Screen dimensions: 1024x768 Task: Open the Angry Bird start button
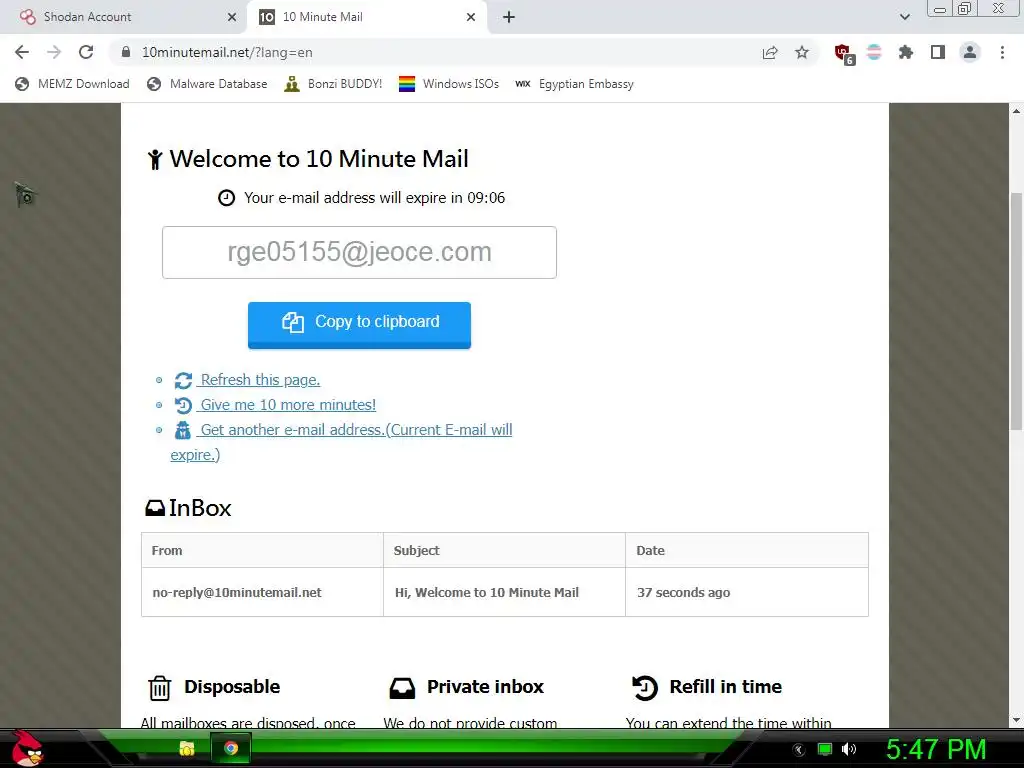tap(27, 748)
